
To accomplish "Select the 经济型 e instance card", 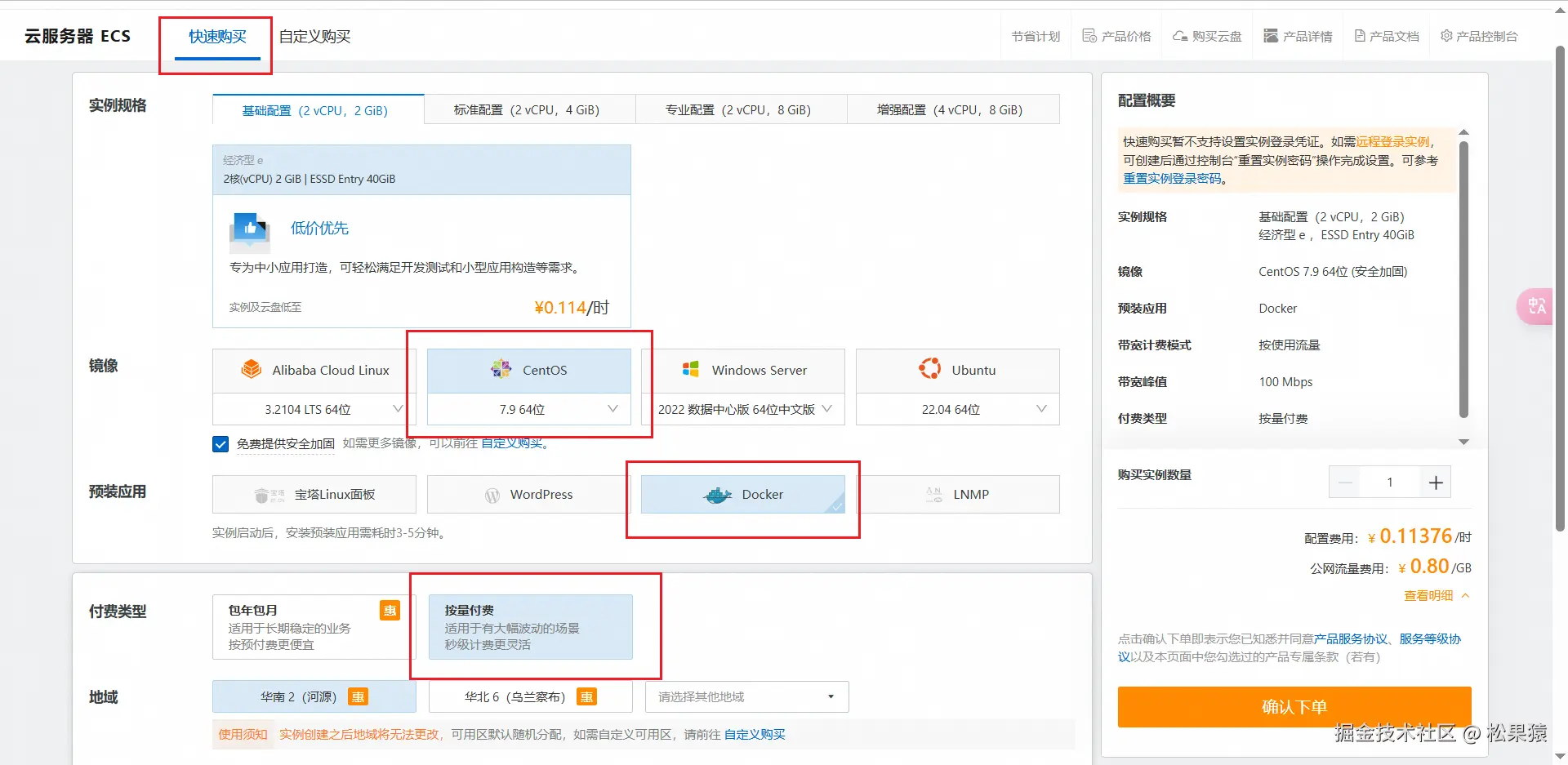I will [x=421, y=236].
